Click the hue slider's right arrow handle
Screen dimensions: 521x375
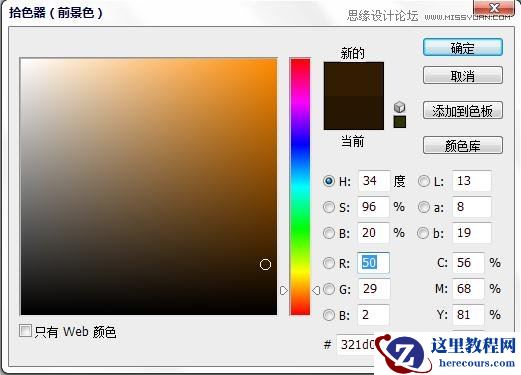point(316,291)
